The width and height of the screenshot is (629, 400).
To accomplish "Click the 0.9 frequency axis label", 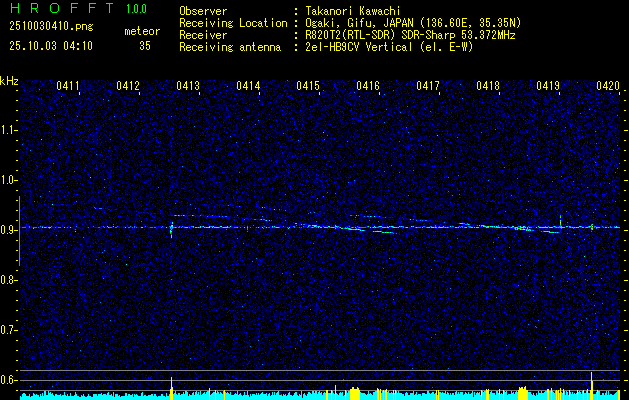I will point(9,229).
